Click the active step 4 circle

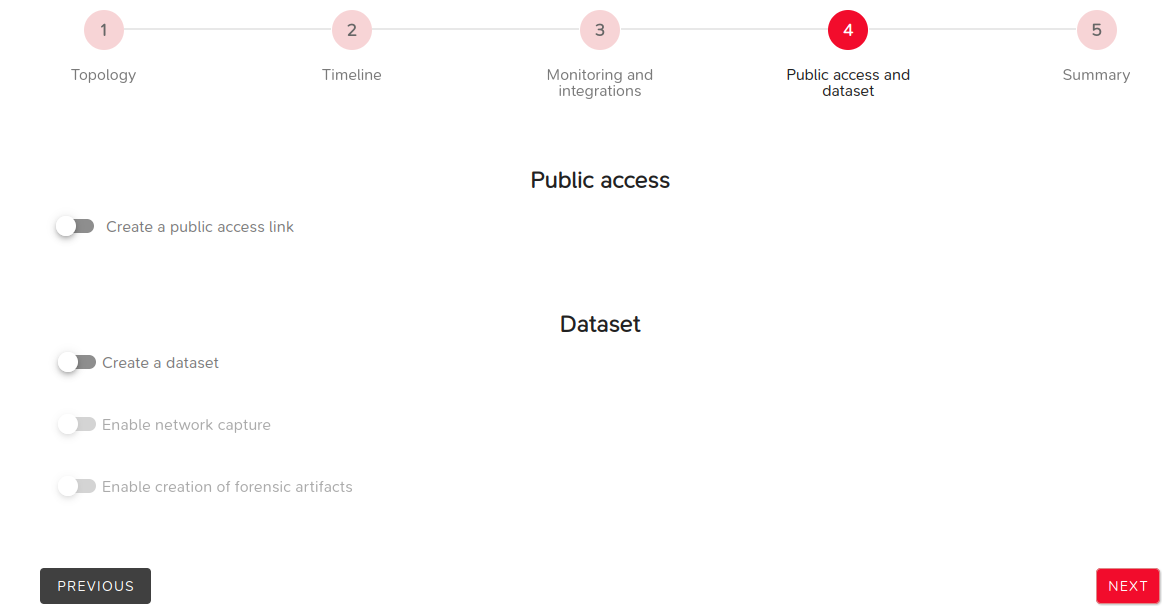848,30
